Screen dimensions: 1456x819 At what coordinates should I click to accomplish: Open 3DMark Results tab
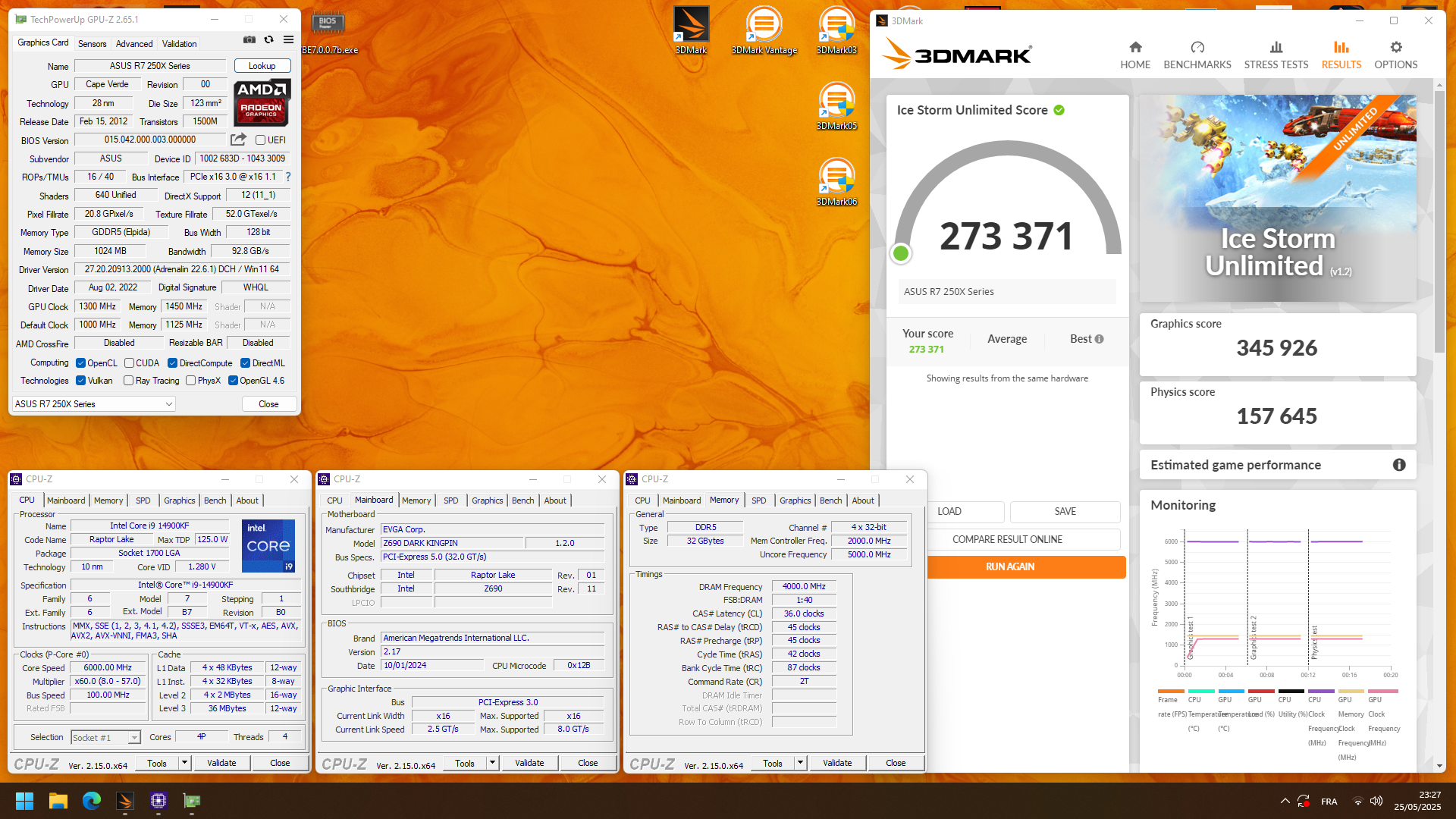[x=1341, y=55]
